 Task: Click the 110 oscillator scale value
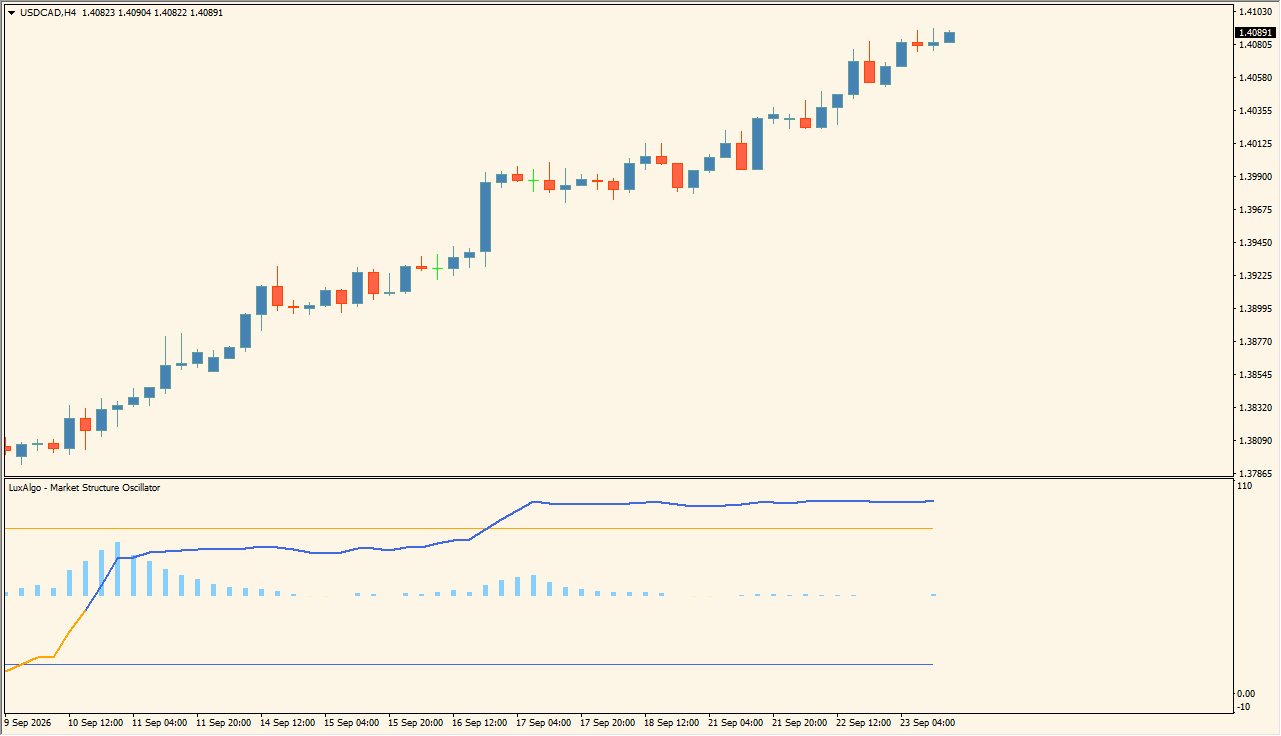click(x=1245, y=486)
